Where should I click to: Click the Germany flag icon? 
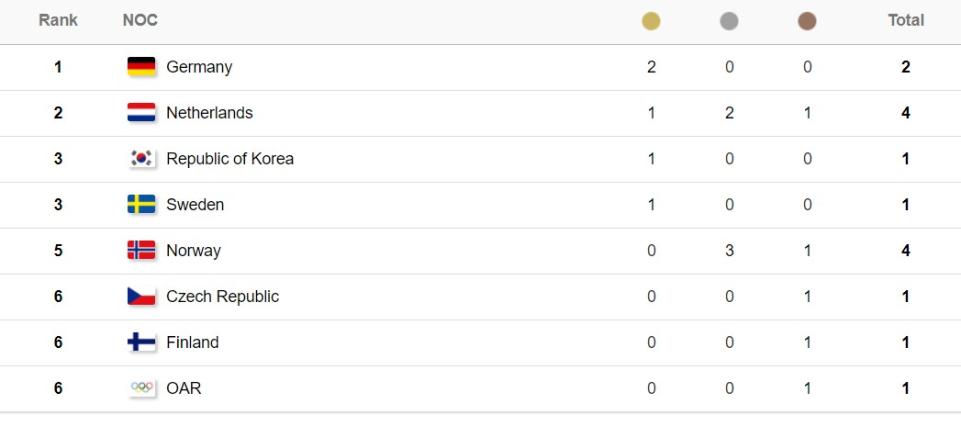(x=141, y=67)
